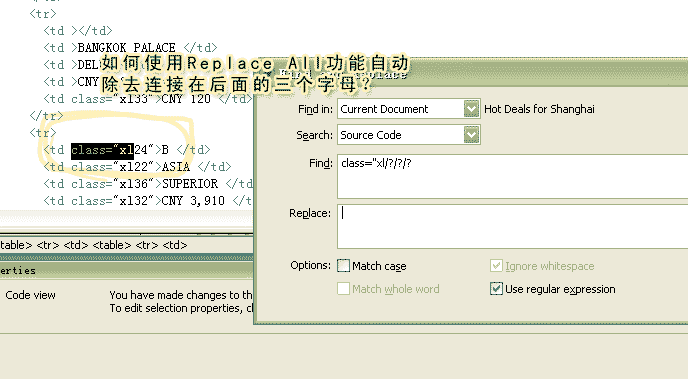Open the Find in dropdown arrow
Screen dimensions: 688x379
point(471,109)
